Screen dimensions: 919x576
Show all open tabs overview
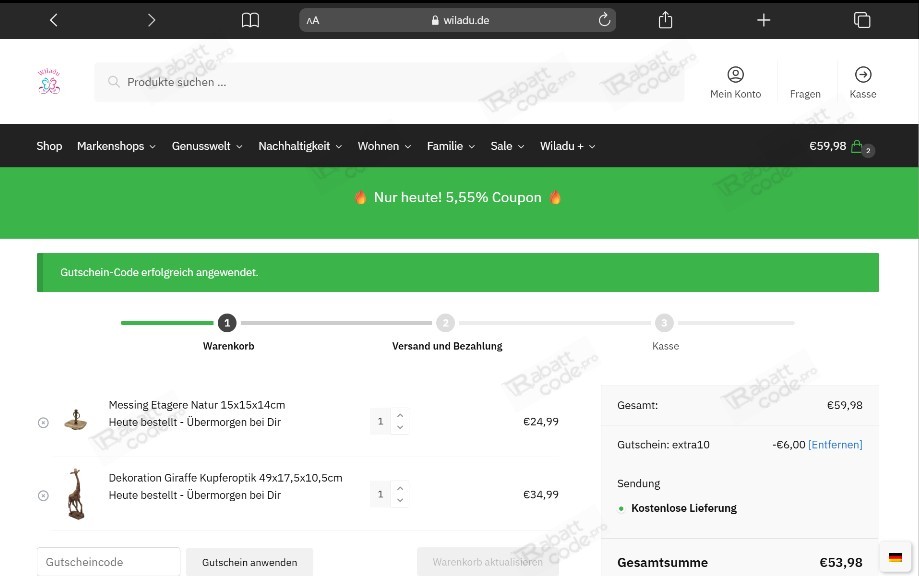point(862,20)
